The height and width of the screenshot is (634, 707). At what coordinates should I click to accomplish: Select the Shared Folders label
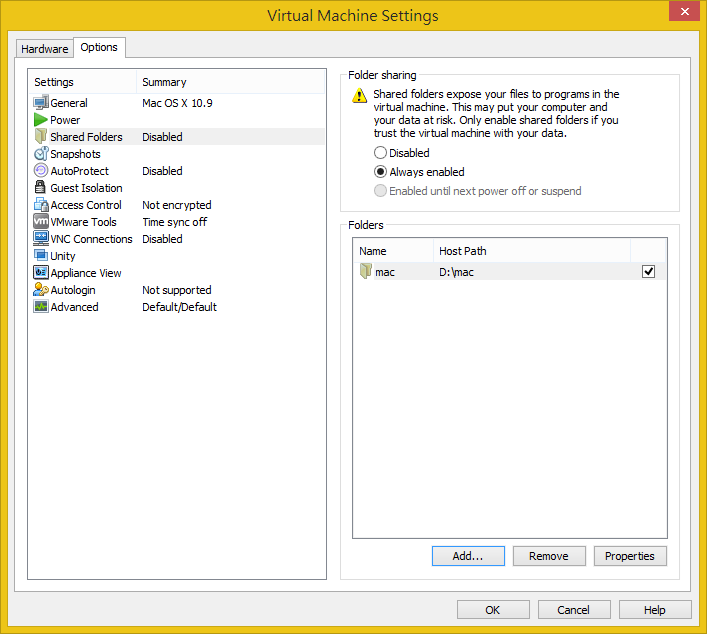click(x=87, y=137)
